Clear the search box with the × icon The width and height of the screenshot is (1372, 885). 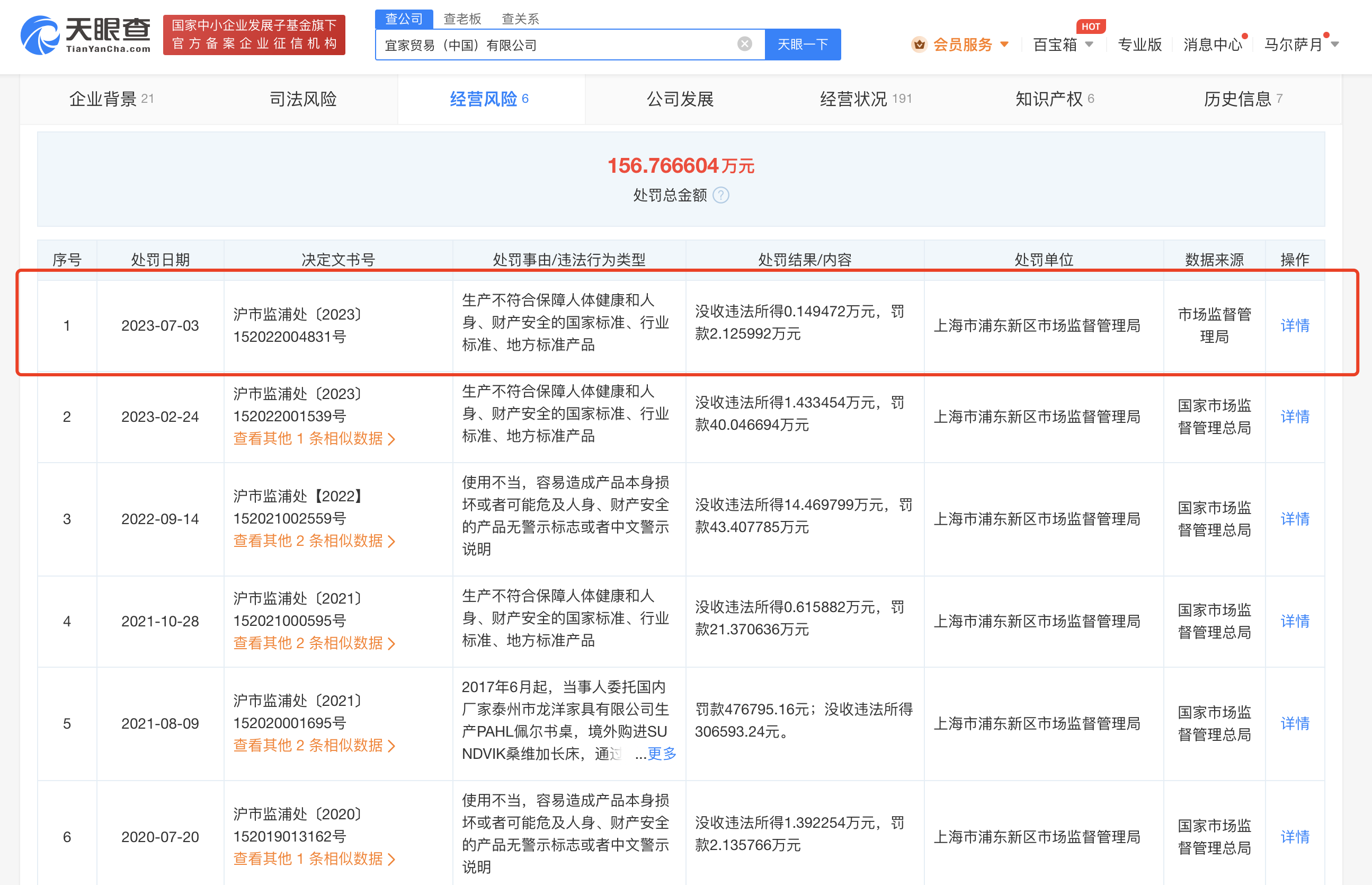pyautogui.click(x=745, y=43)
